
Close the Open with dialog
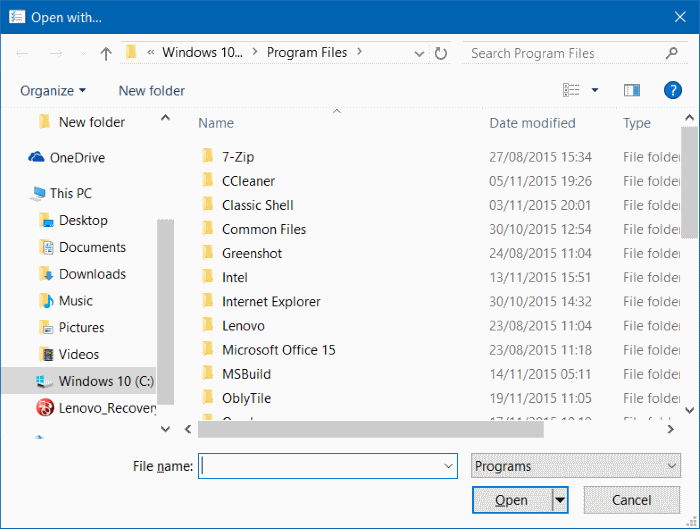(x=680, y=17)
